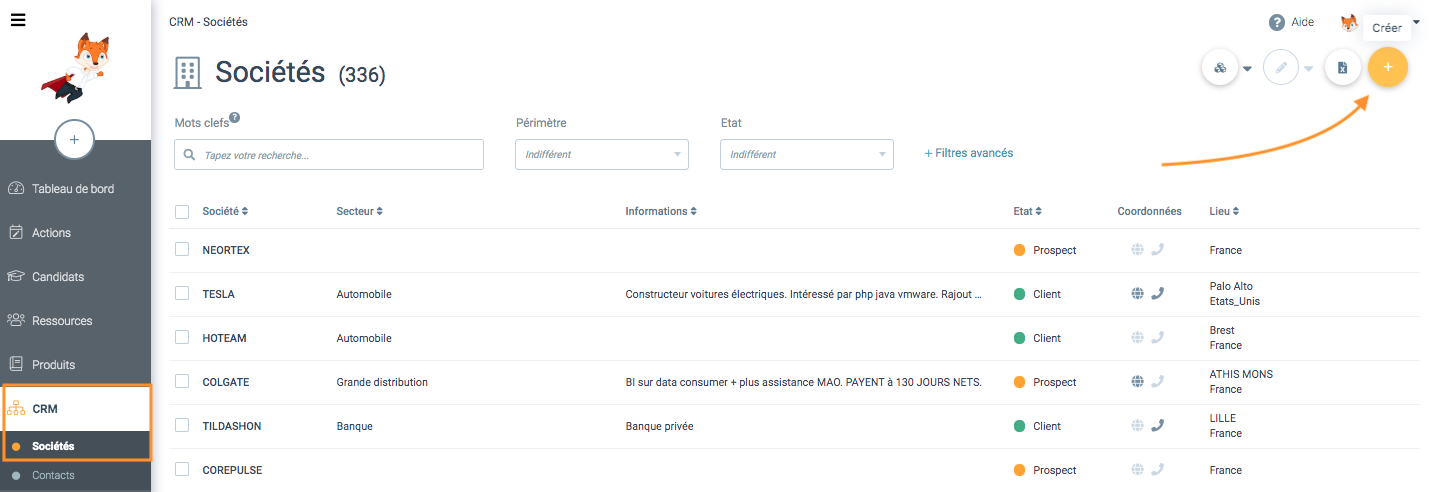
Task: Check the TESLA row checkbox
Action: 182,293
